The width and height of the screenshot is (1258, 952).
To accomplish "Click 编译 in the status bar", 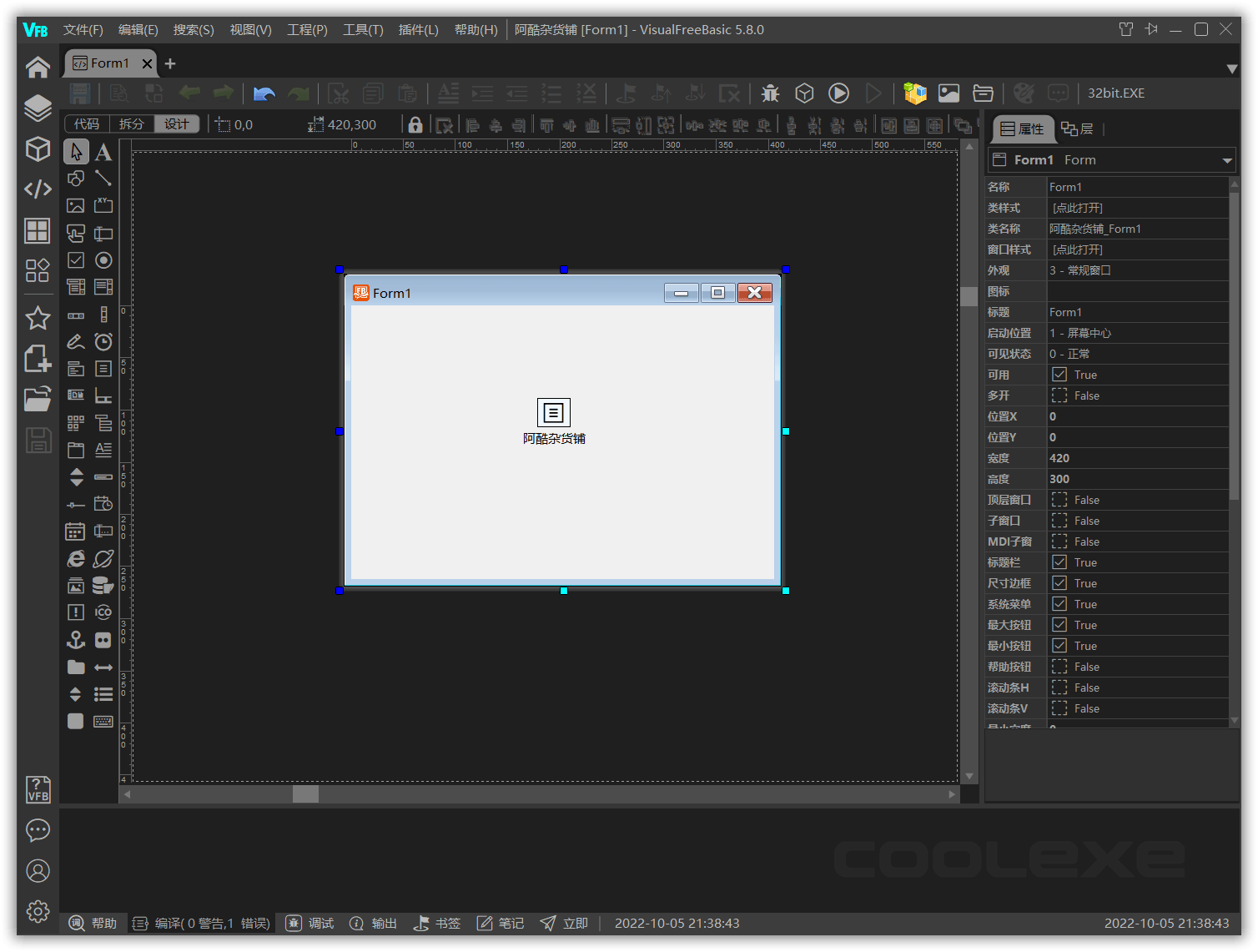I will pyautogui.click(x=168, y=923).
